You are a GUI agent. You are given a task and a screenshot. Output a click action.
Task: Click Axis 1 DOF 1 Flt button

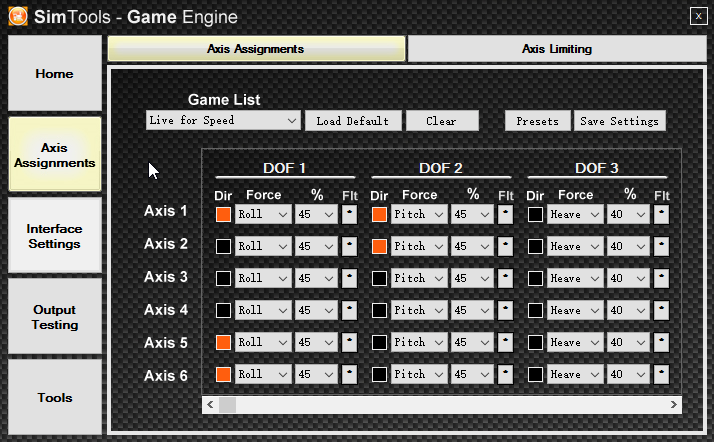tap(349, 214)
